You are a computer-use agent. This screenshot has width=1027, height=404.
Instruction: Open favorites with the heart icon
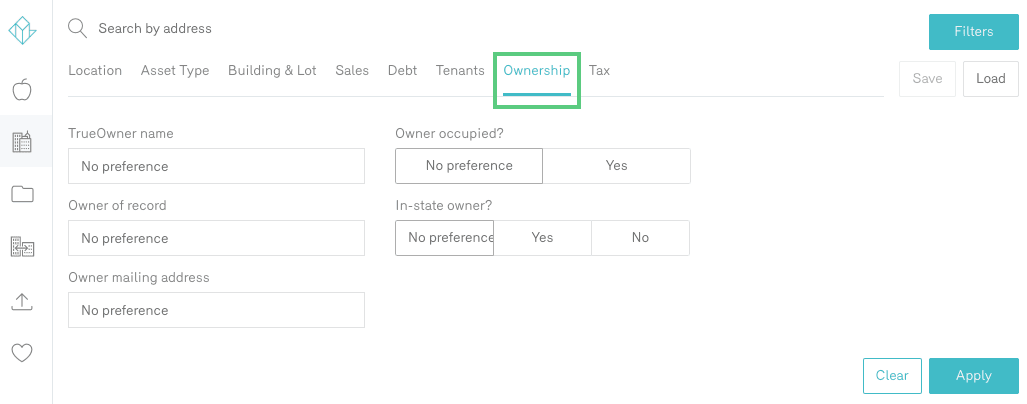pyautogui.click(x=22, y=352)
